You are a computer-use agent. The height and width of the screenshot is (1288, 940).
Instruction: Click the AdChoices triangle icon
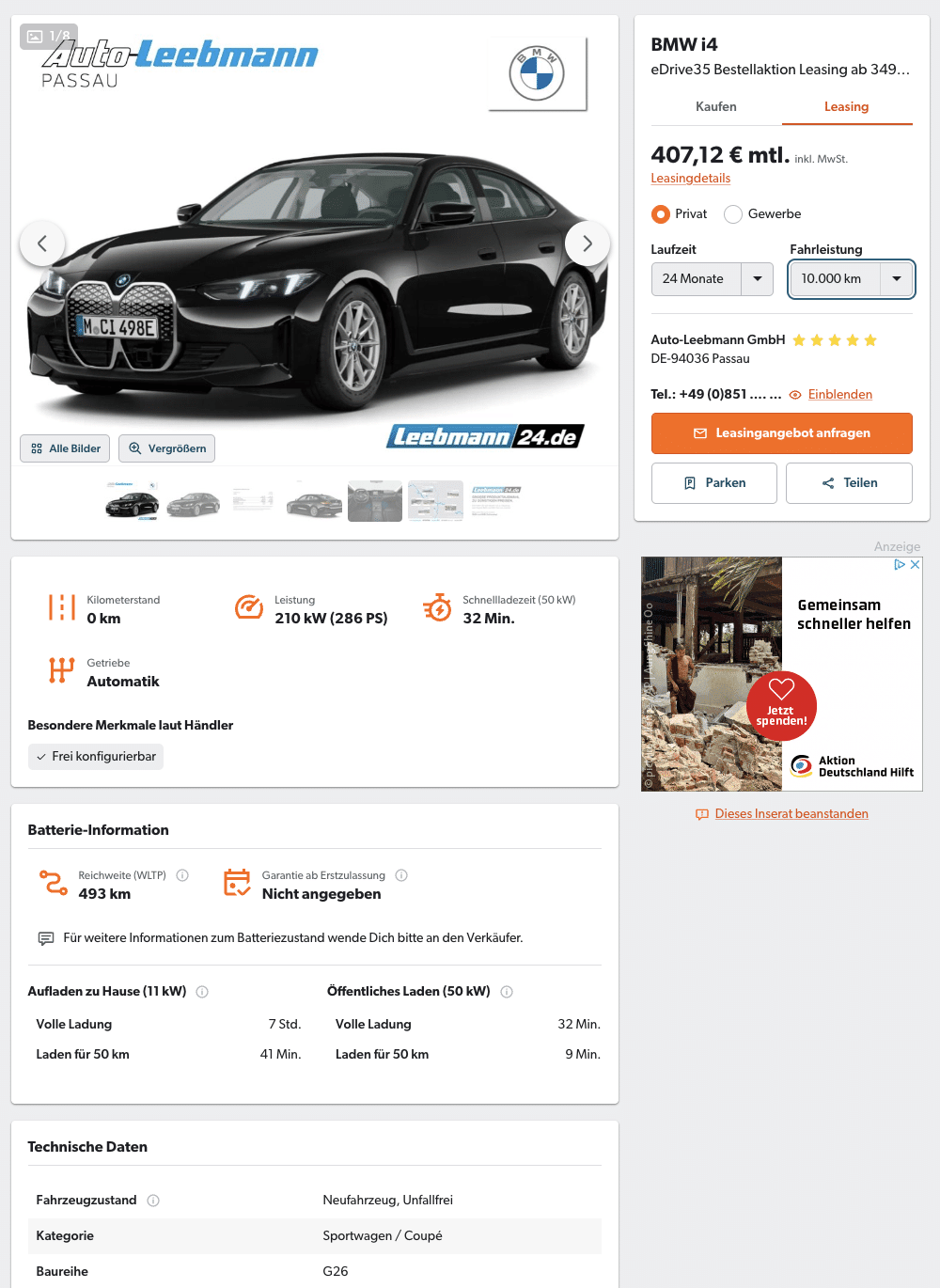point(900,565)
